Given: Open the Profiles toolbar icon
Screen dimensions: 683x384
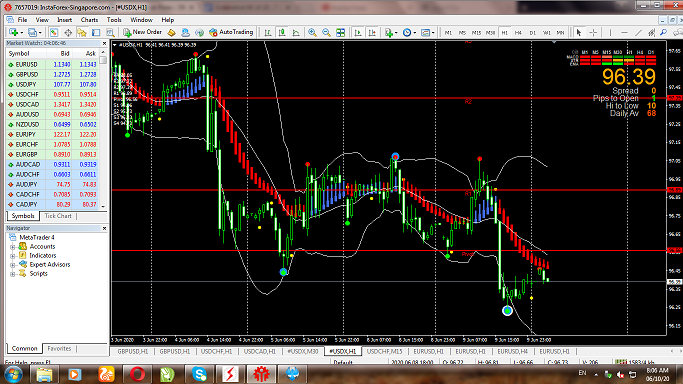Looking at the screenshot, I should [32, 32].
